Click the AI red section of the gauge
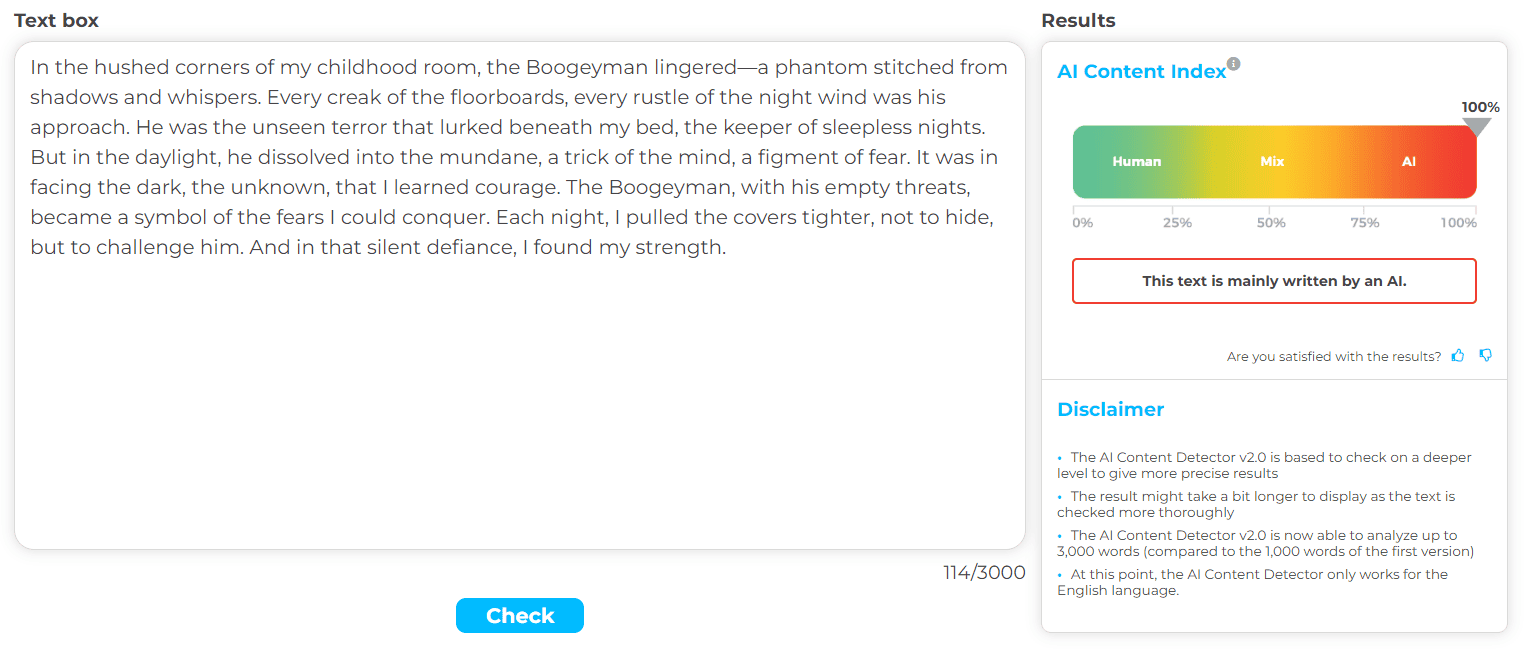Screen dimensions: 1540x662 1409,161
